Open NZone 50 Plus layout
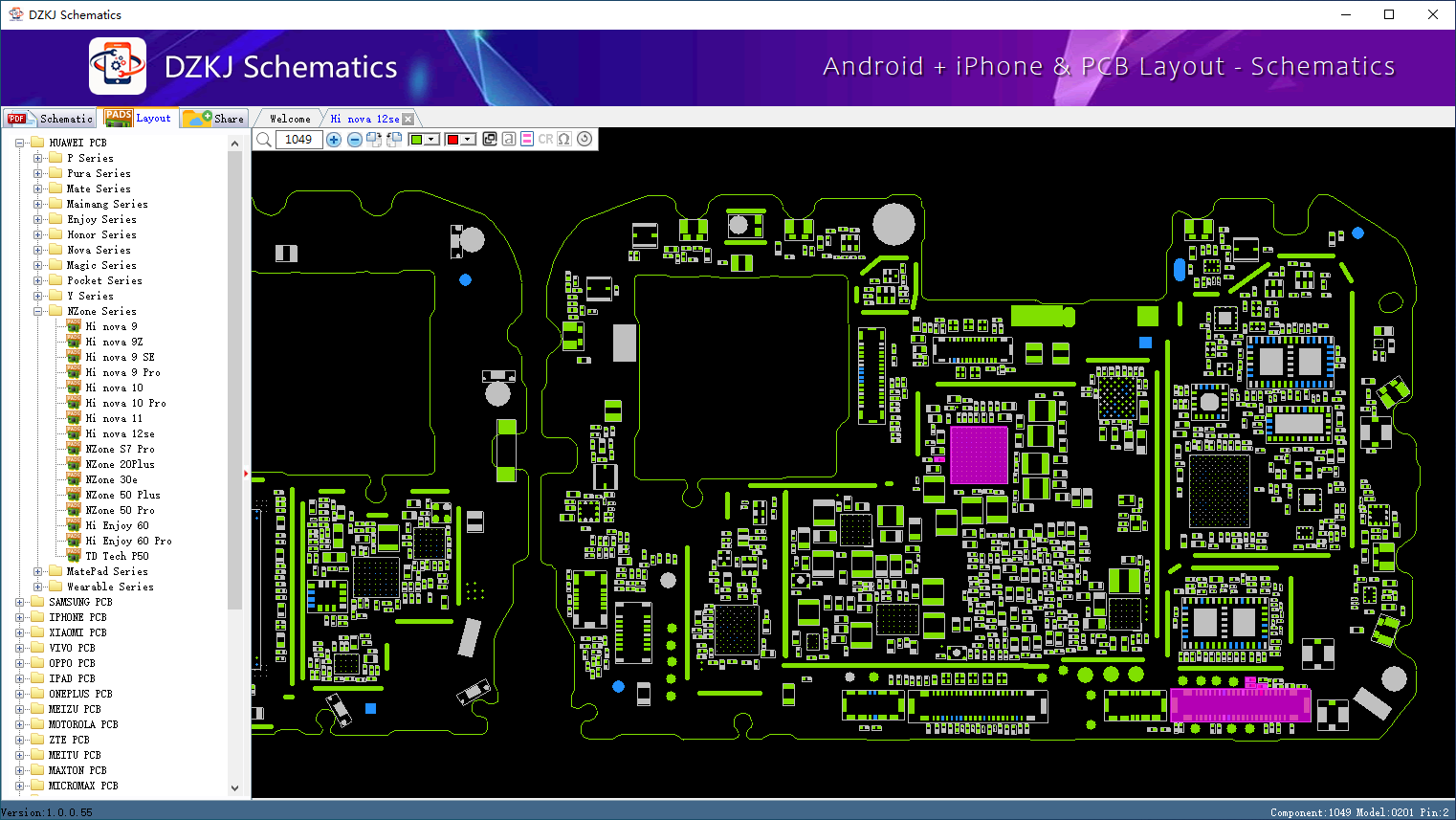 (122, 495)
